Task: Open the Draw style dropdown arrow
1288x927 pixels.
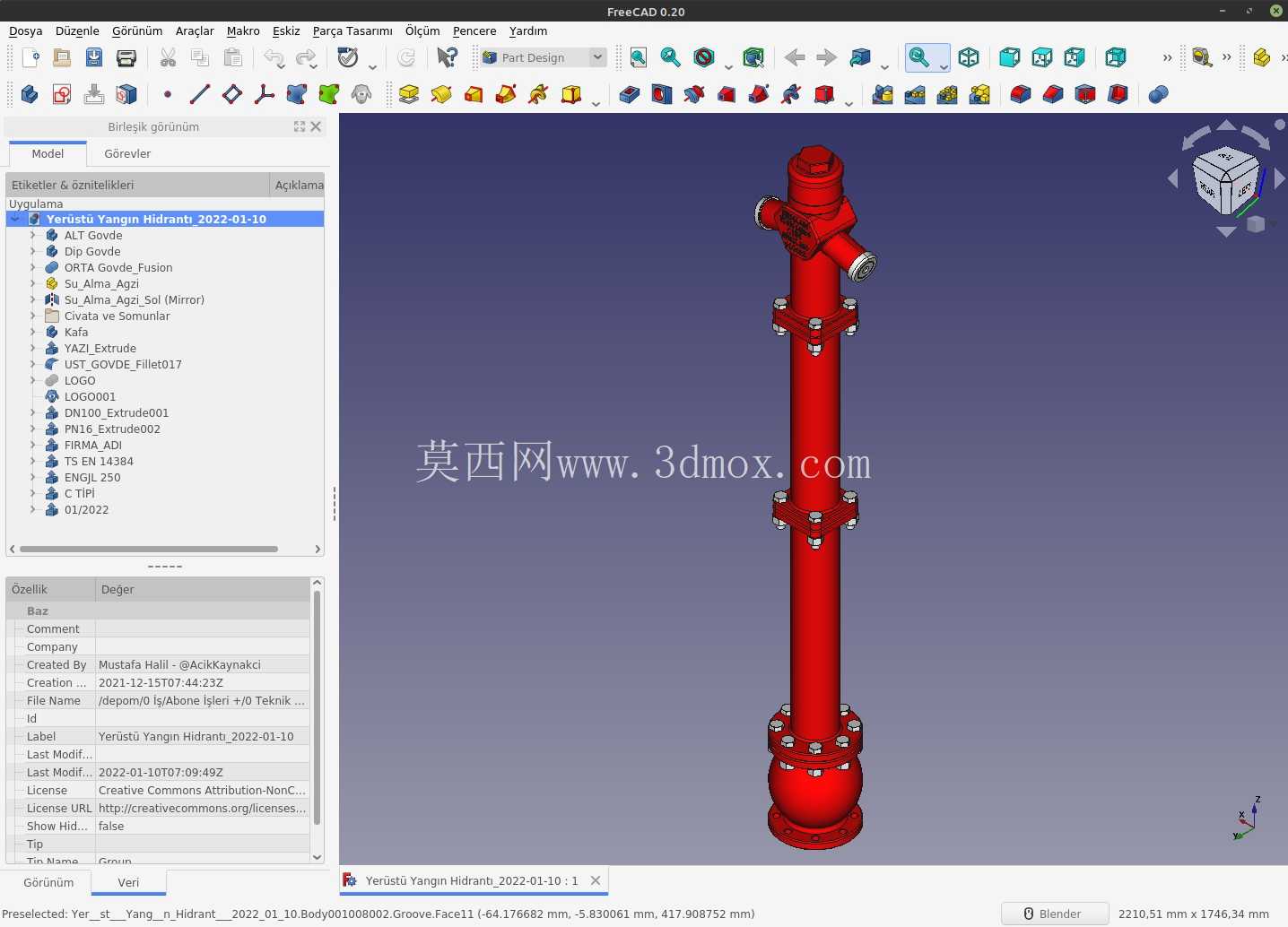Action: (x=728, y=66)
